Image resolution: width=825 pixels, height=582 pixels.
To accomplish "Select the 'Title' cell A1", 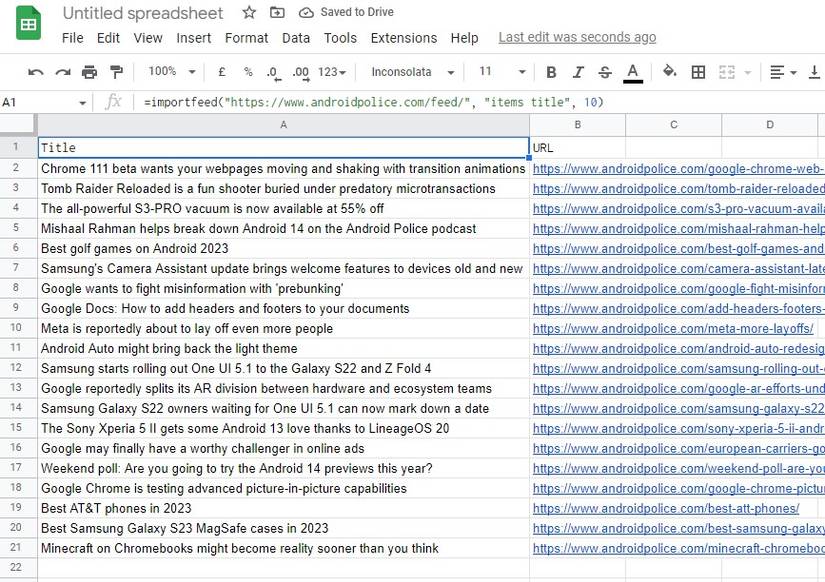I will click(x=284, y=147).
